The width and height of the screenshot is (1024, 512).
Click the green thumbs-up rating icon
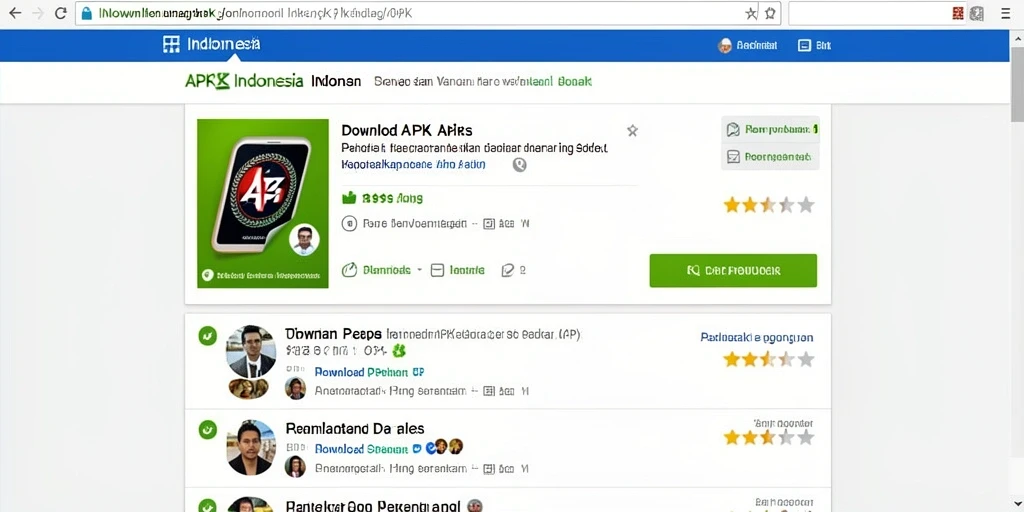(x=349, y=198)
